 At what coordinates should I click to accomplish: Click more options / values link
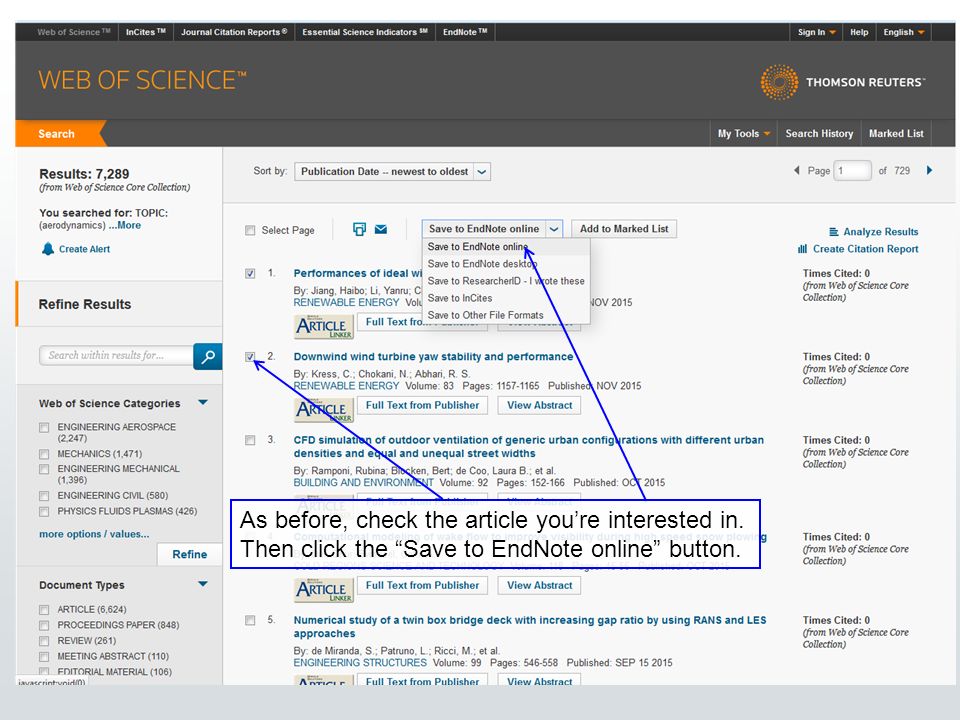pos(94,534)
